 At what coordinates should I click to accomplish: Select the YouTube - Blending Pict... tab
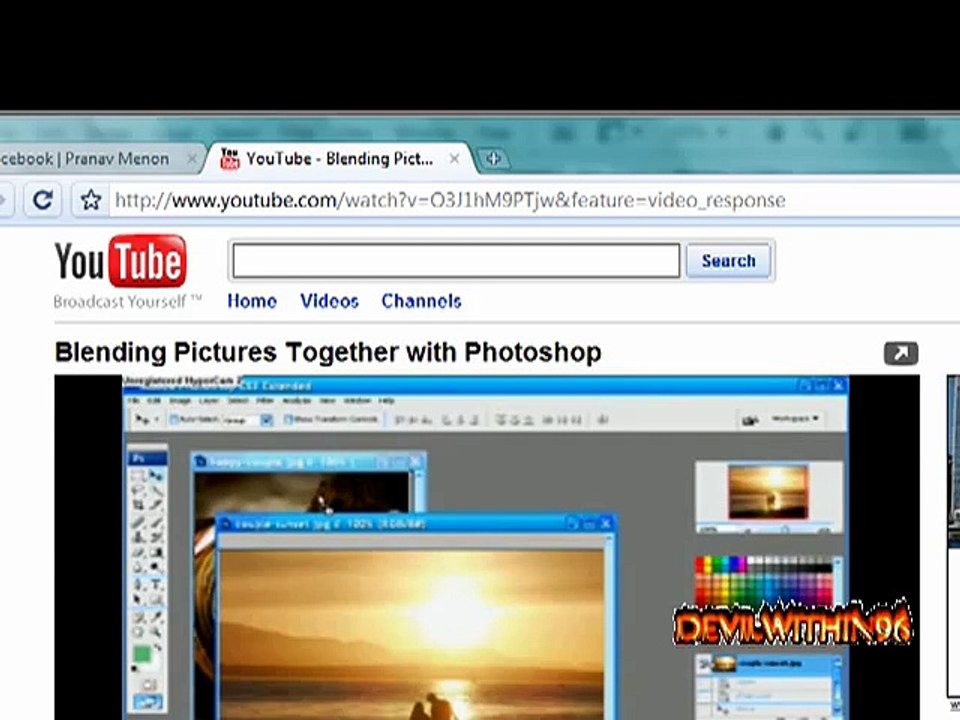point(340,159)
